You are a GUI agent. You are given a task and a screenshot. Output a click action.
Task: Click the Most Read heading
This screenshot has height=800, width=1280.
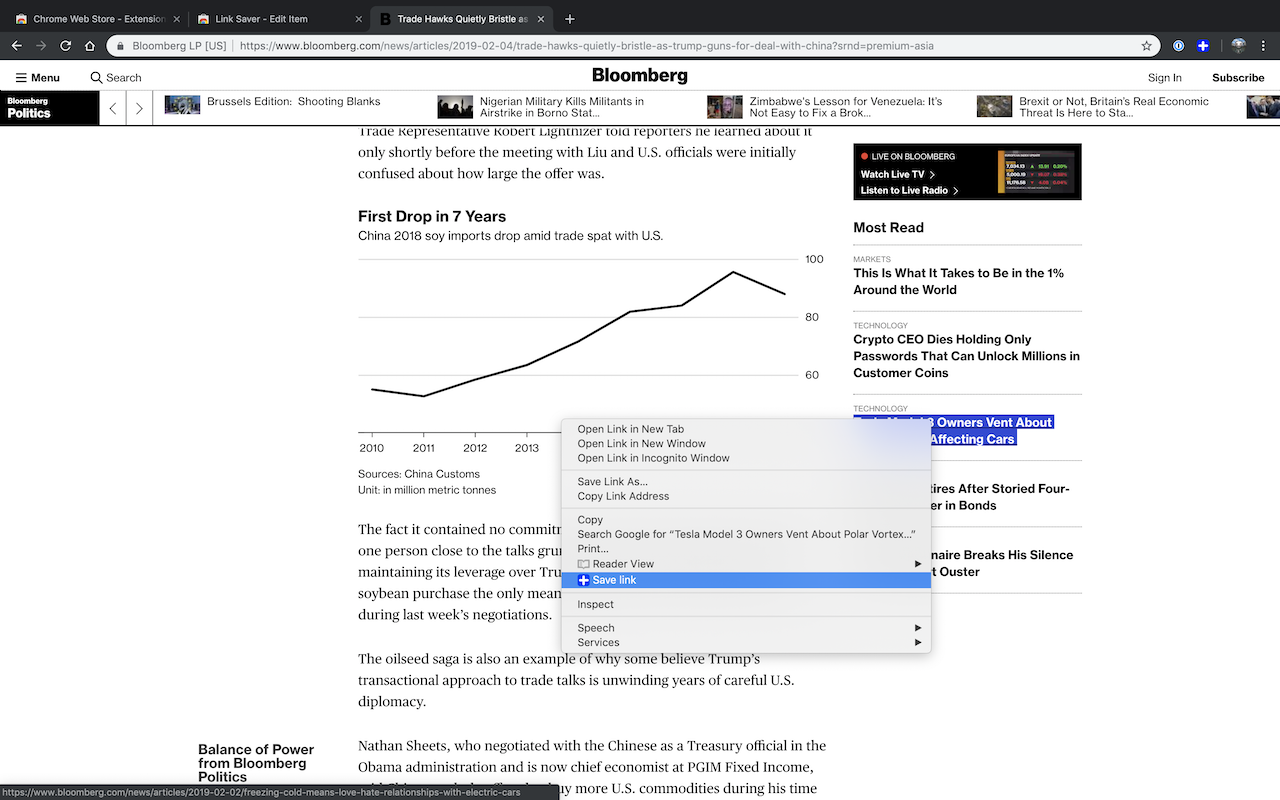888,227
